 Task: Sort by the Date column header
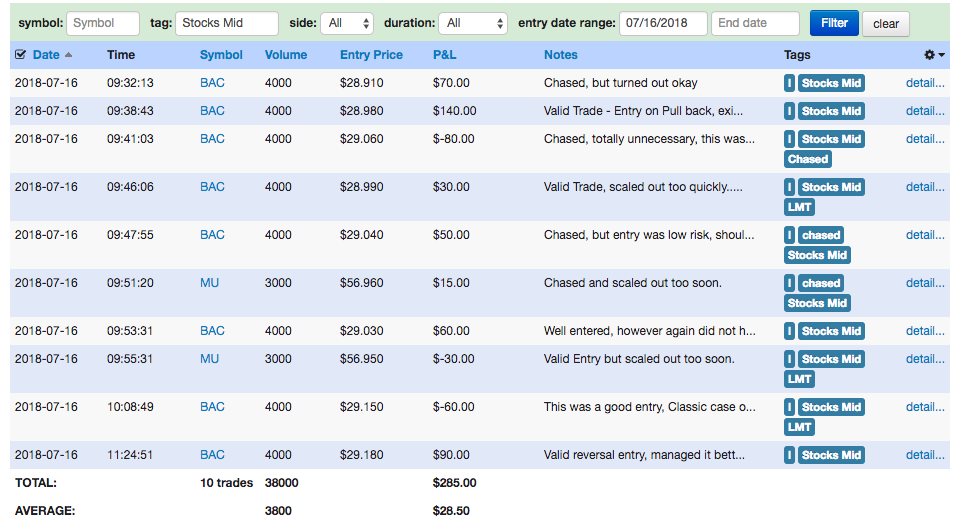click(46, 55)
